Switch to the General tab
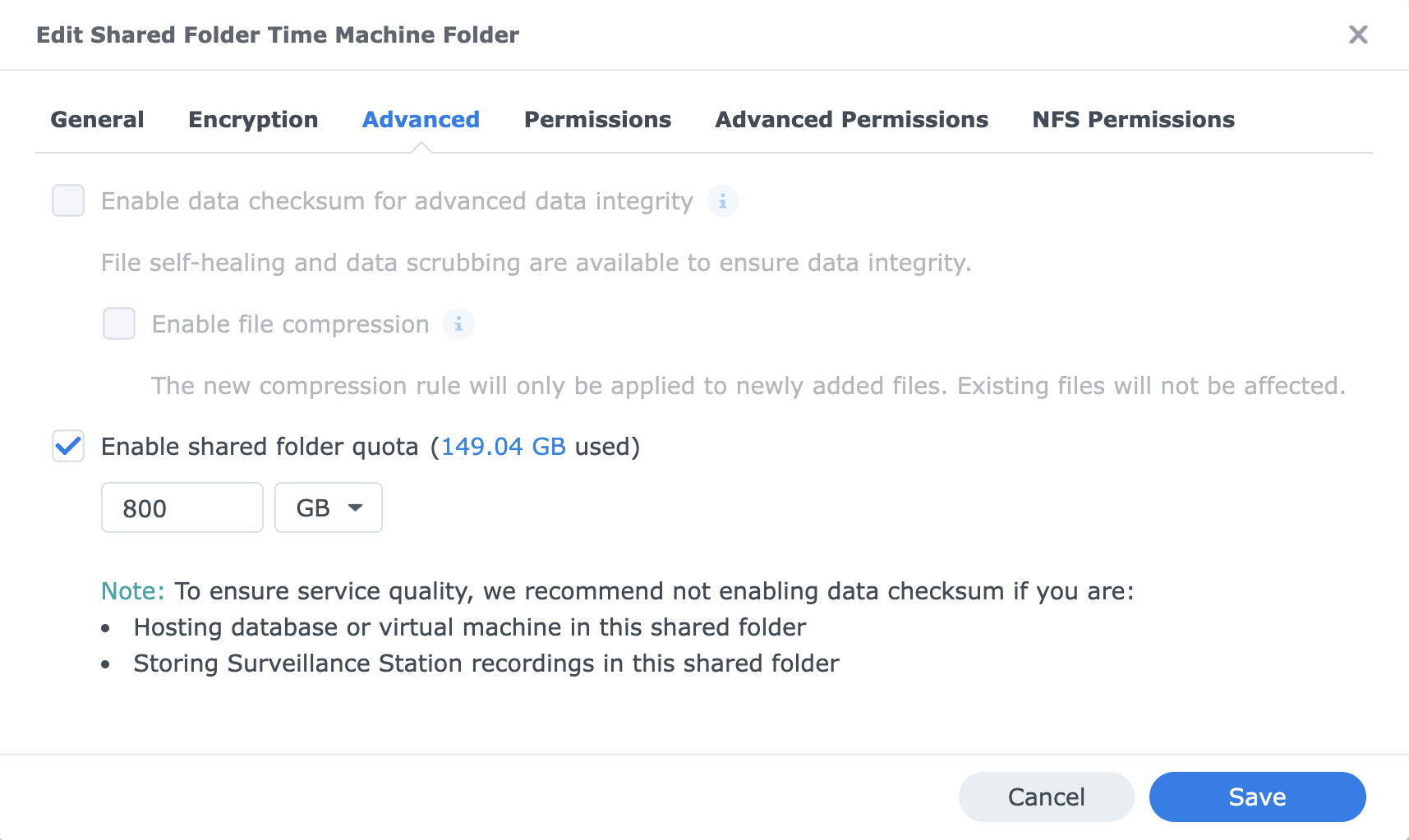This screenshot has height=840, width=1409. pyautogui.click(x=98, y=120)
